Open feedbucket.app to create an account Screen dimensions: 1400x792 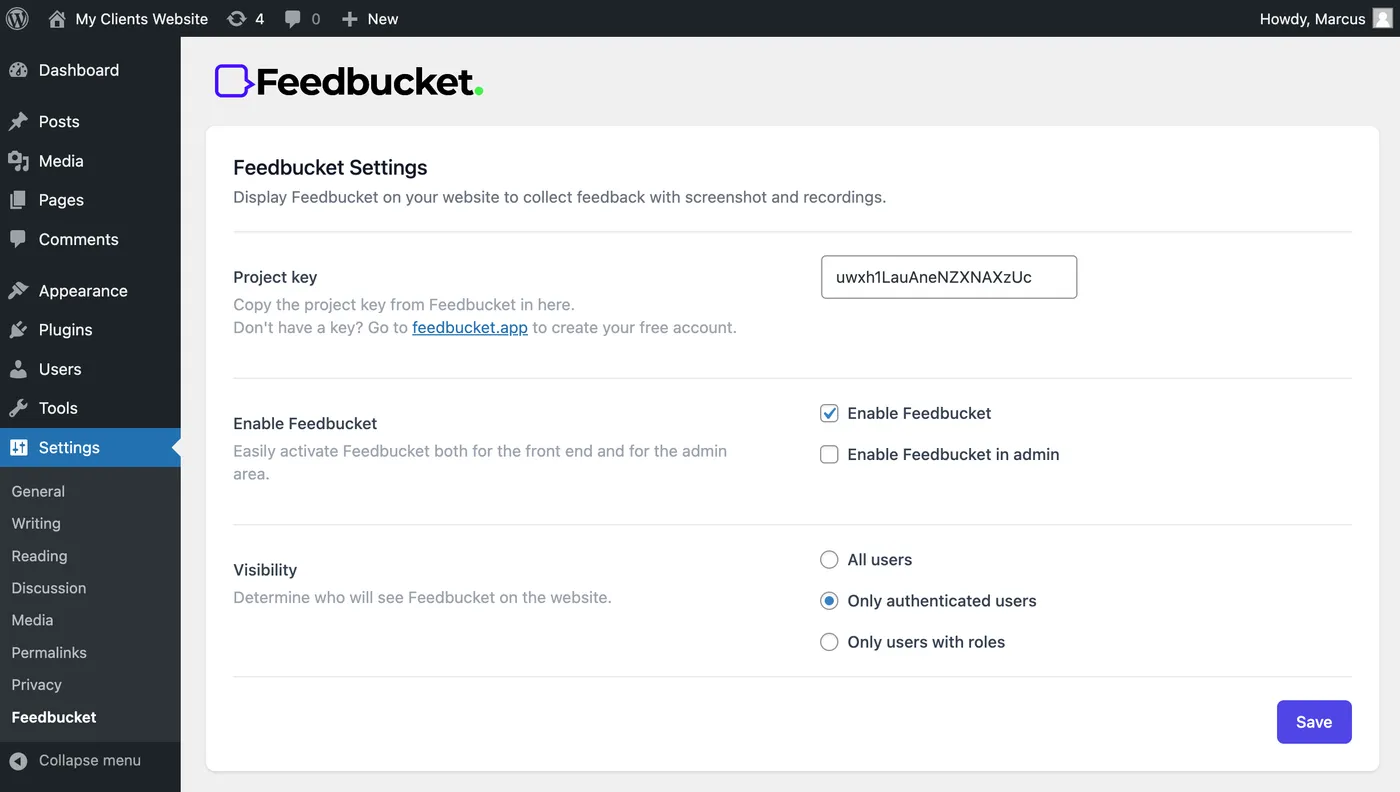pos(469,327)
